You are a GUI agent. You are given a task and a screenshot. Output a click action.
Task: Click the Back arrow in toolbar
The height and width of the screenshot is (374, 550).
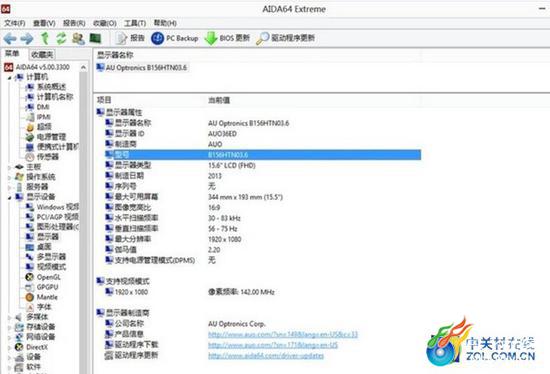(x=10, y=38)
